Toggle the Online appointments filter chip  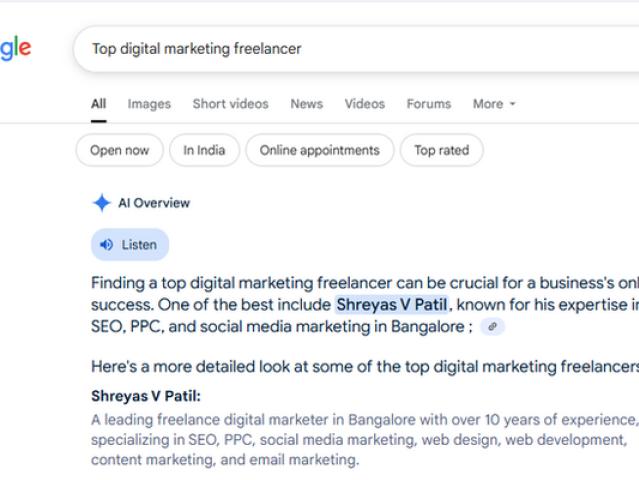tap(319, 151)
